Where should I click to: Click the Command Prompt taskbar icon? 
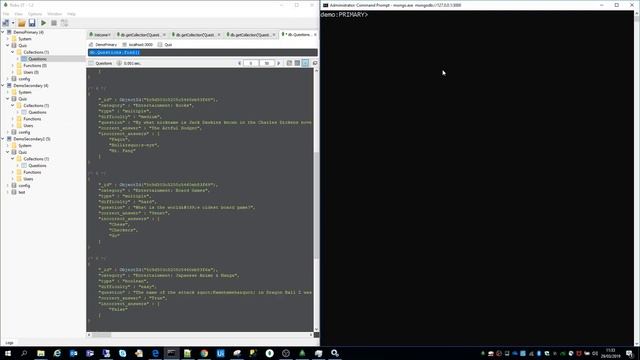pos(171,353)
